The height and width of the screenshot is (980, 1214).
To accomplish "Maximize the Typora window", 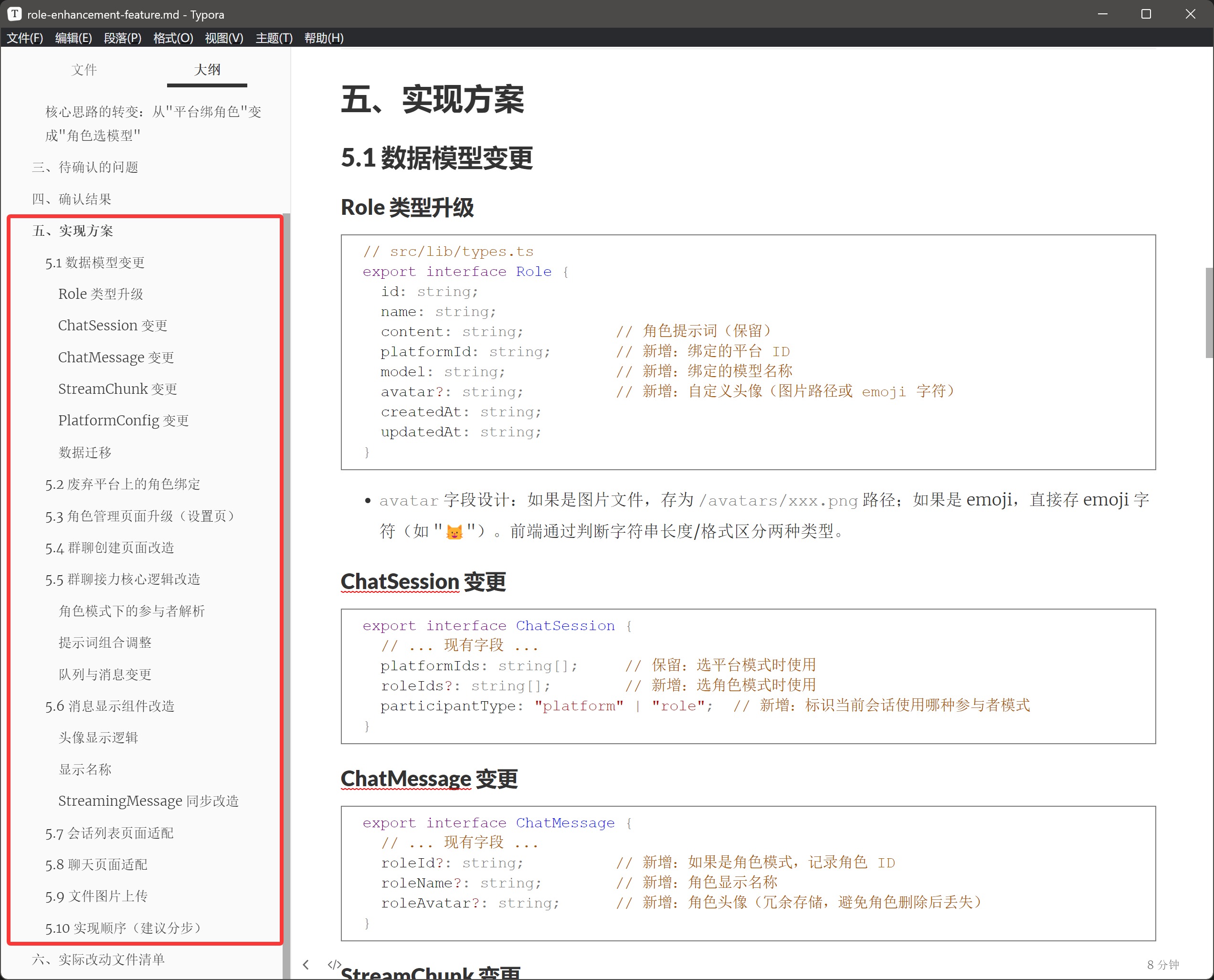I will [x=1146, y=14].
